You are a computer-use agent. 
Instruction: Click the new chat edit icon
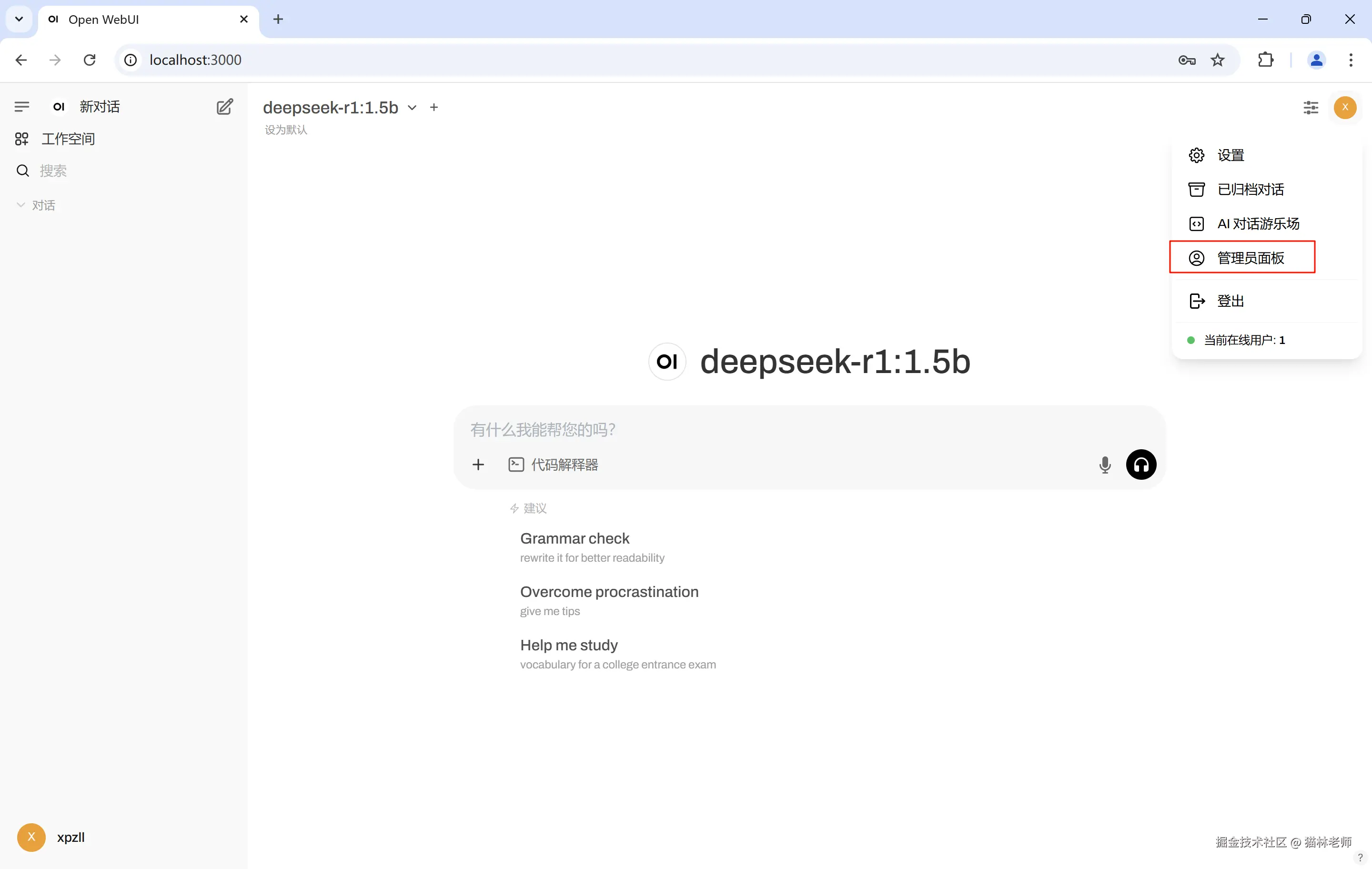pos(224,107)
